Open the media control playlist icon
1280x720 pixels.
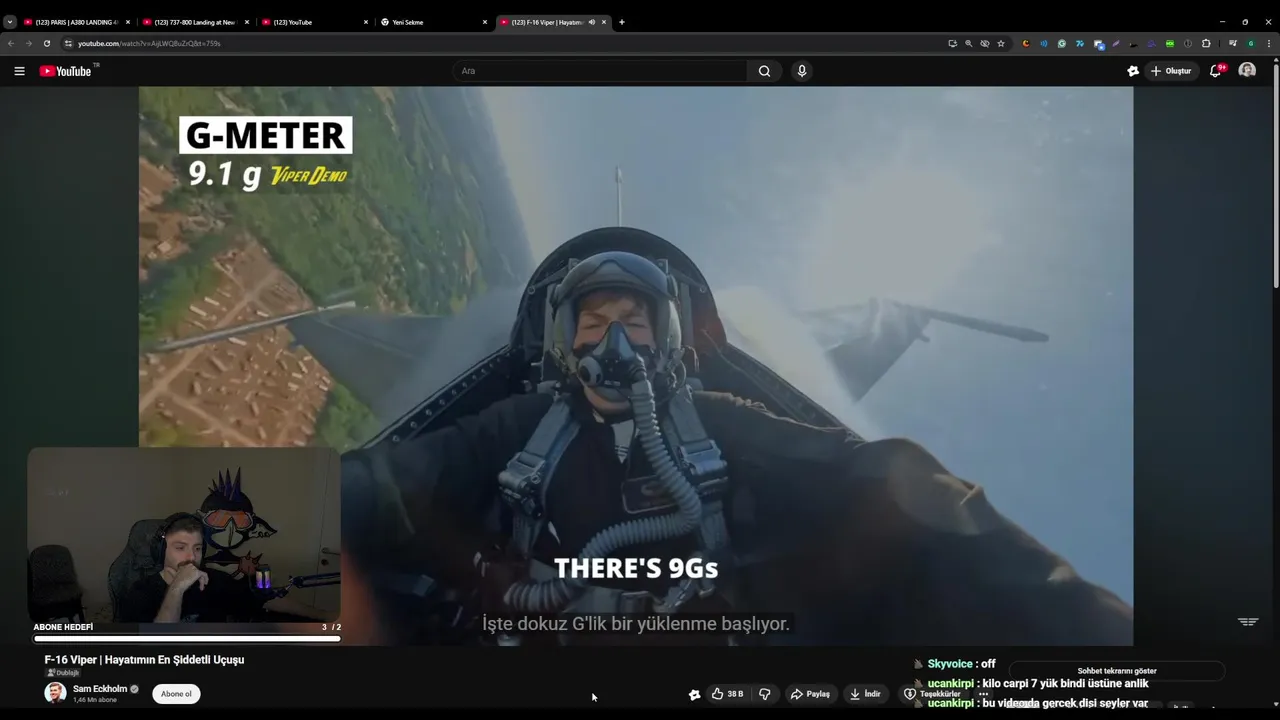point(1233,44)
